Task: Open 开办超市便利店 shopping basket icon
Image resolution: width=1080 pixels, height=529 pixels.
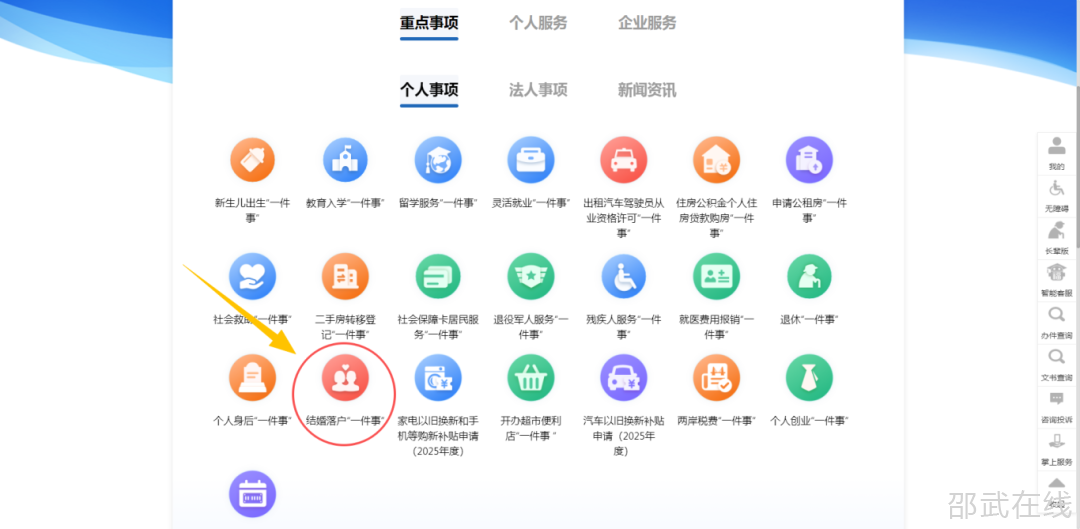Action: [x=530, y=377]
